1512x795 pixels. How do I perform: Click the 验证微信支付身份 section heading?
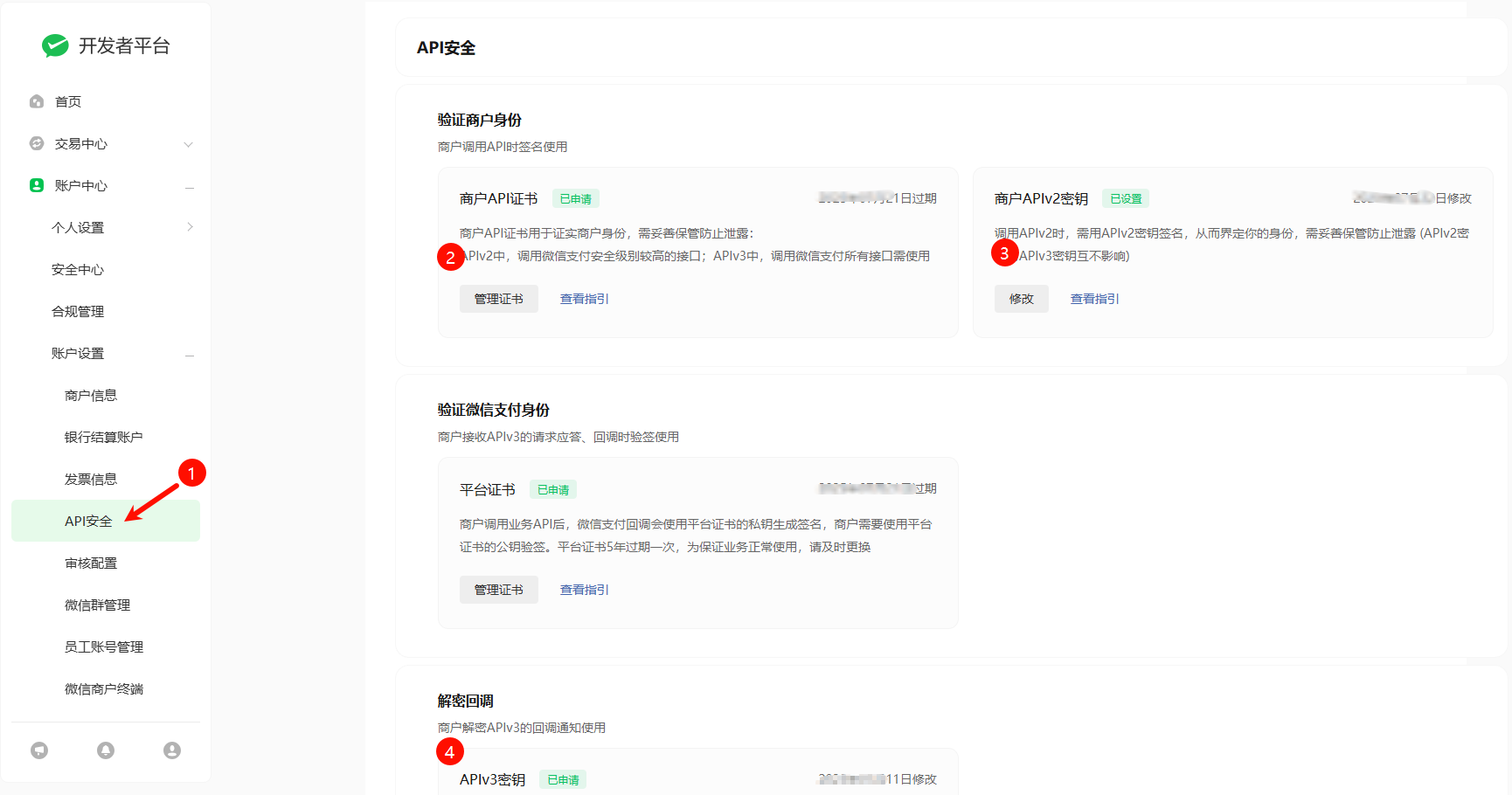[494, 410]
